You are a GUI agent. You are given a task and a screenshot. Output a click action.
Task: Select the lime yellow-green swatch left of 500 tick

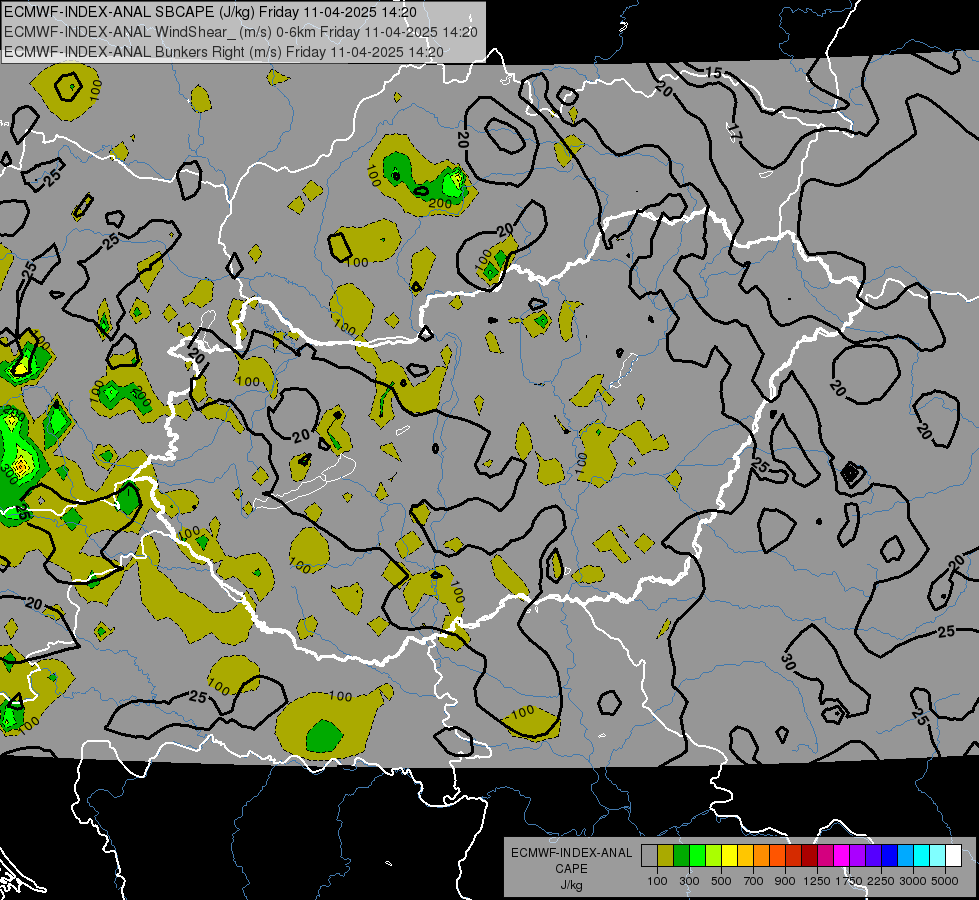pos(714,856)
